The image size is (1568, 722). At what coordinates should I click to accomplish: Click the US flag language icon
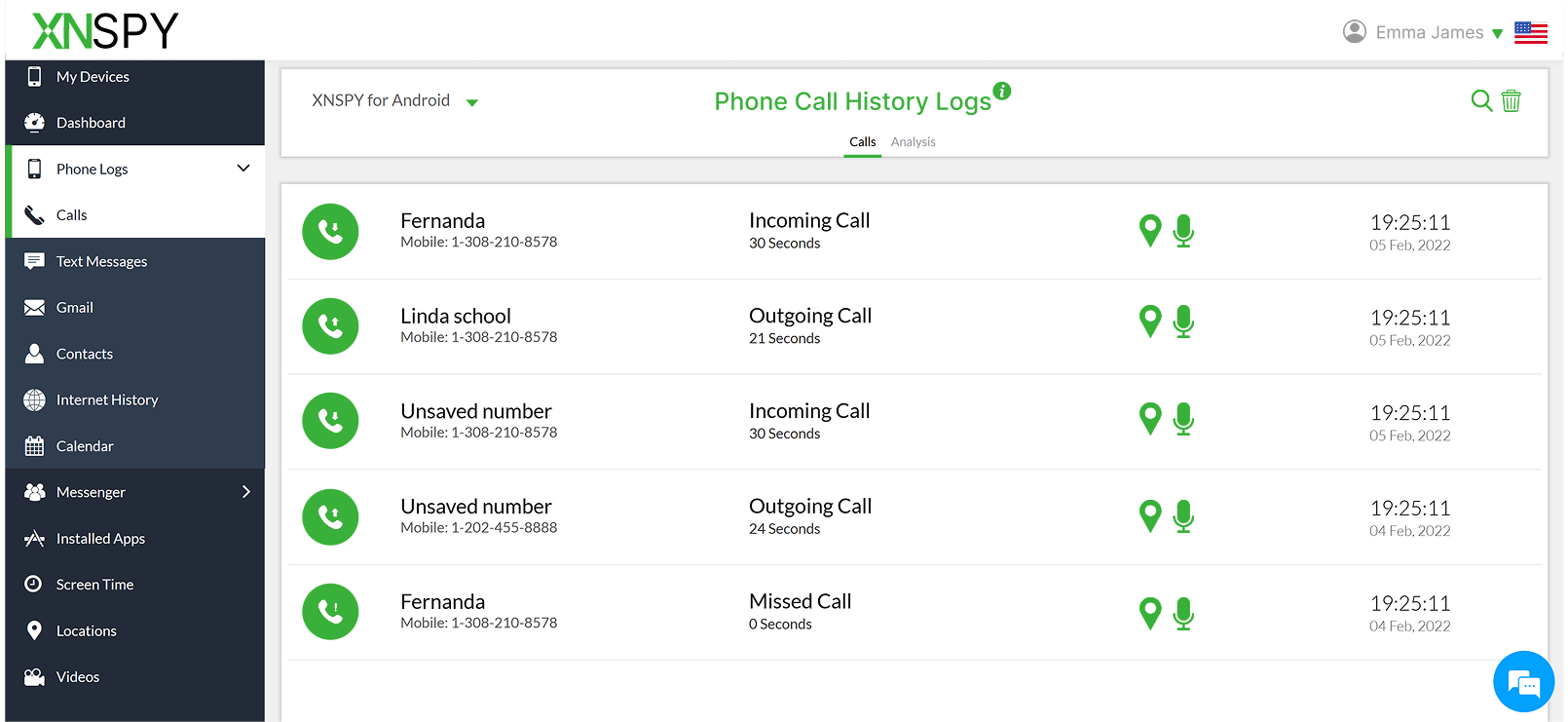pos(1530,33)
